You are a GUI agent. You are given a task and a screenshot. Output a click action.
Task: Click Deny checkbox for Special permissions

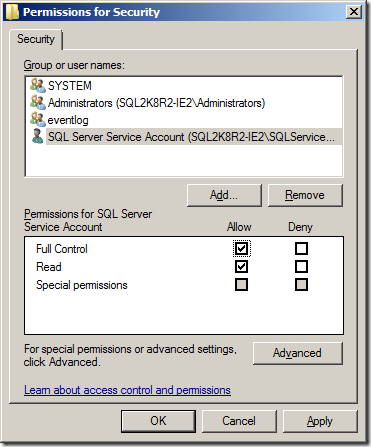coord(301,285)
